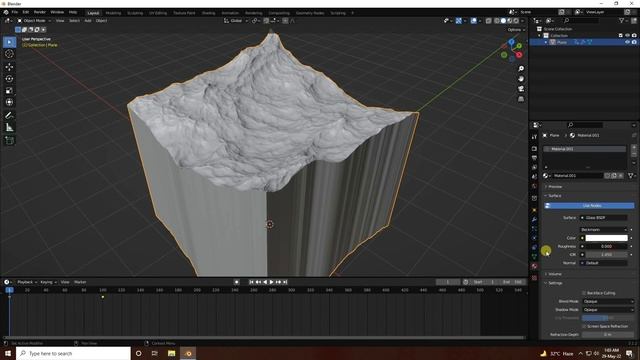Open the Blend Mode dropdown
The width and height of the screenshot is (640, 360).
(608, 301)
